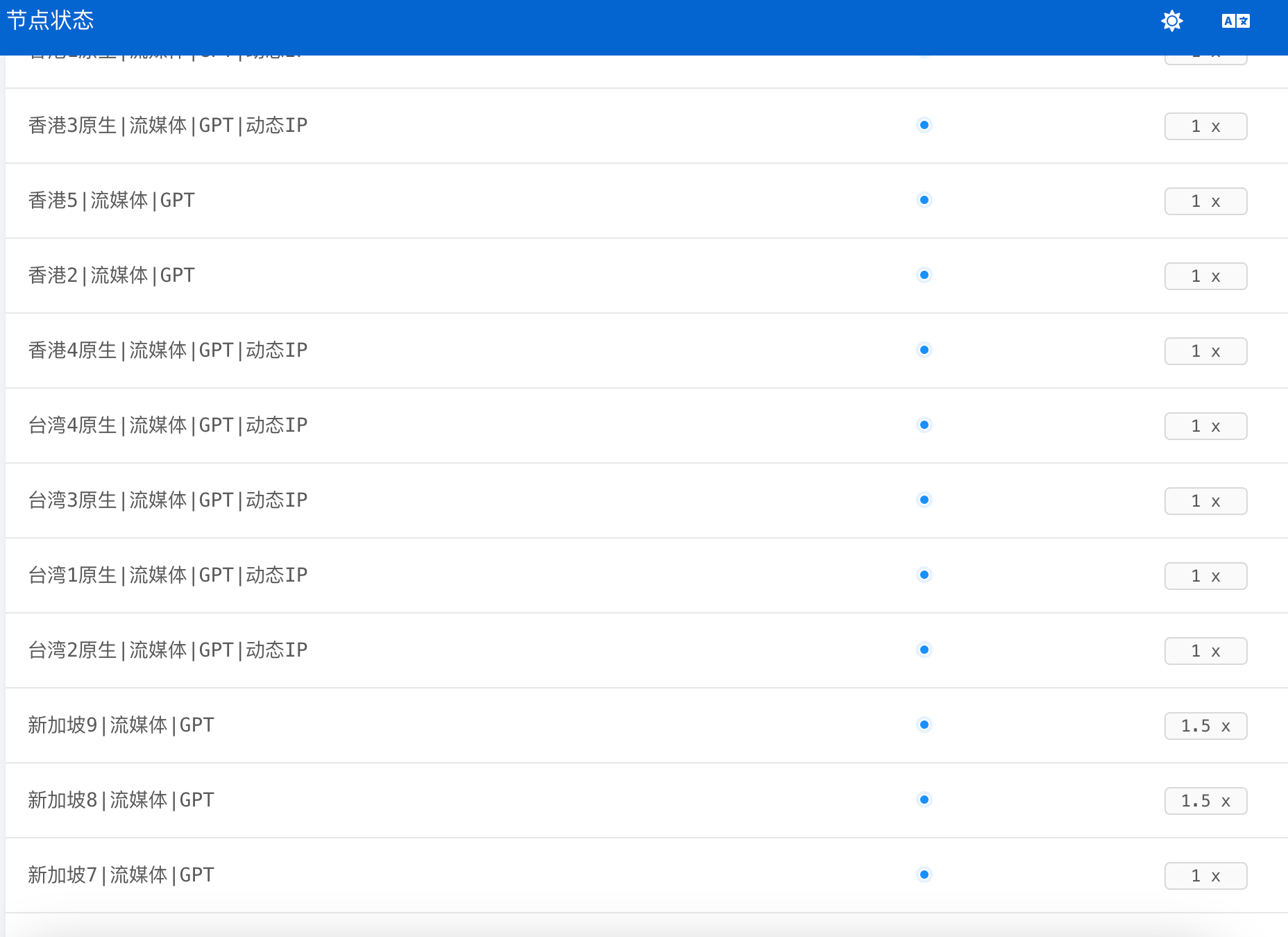Click status dot for 台湾3原生 node
Image resolution: width=1288 pixels, height=937 pixels.
click(x=924, y=500)
